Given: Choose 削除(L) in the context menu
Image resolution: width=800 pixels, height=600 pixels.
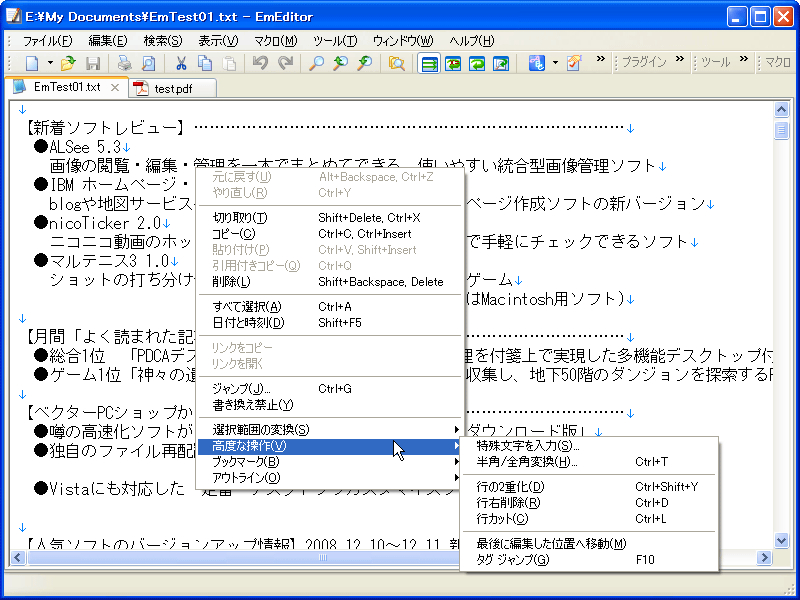Looking at the screenshot, I should point(330,282).
